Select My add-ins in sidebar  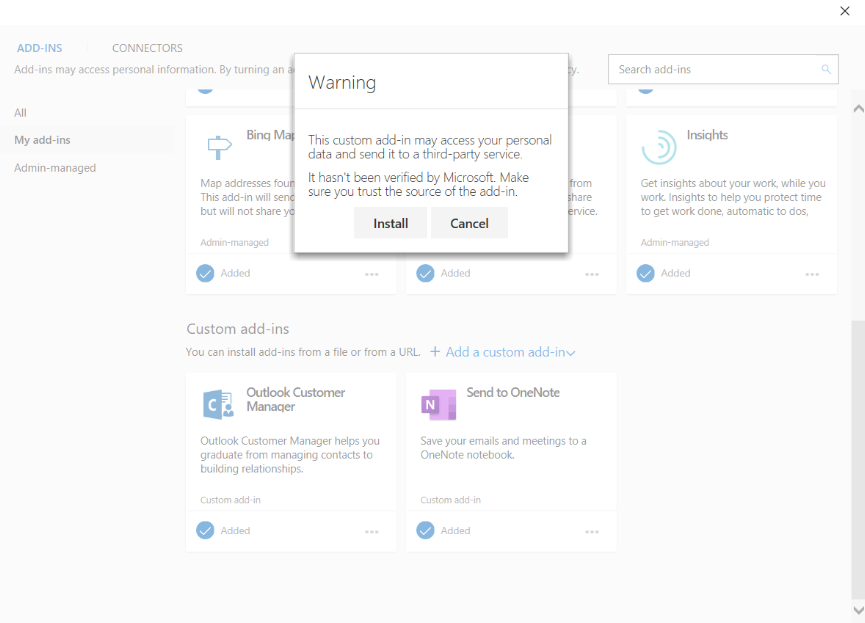coord(42,140)
